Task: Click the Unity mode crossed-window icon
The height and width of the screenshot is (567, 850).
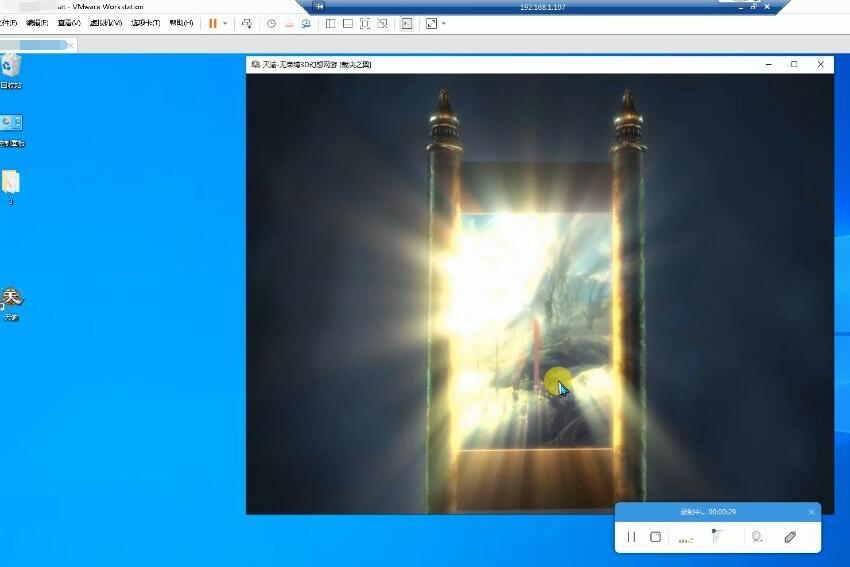Action: click(x=382, y=23)
